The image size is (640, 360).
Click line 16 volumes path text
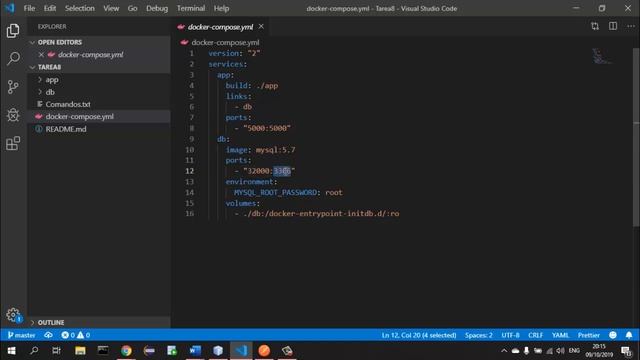321,214
